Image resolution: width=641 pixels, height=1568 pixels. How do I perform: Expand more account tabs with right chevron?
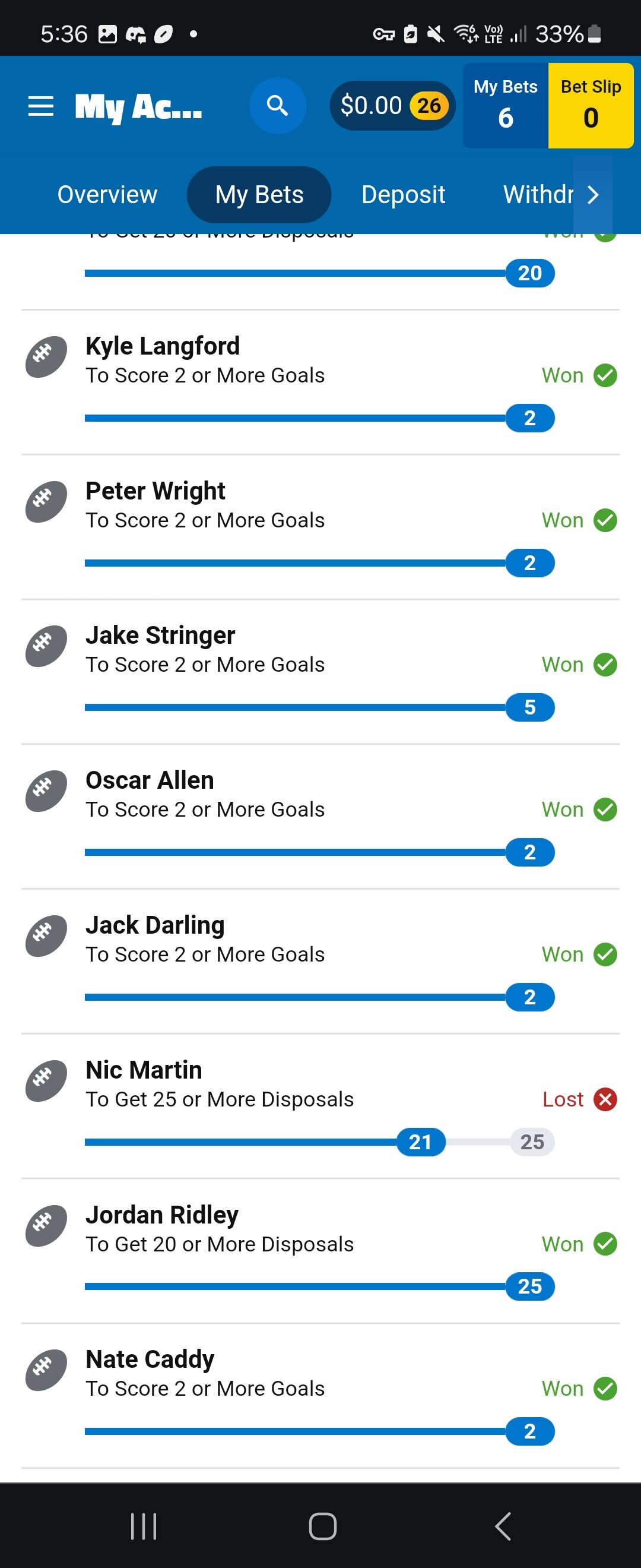[593, 195]
